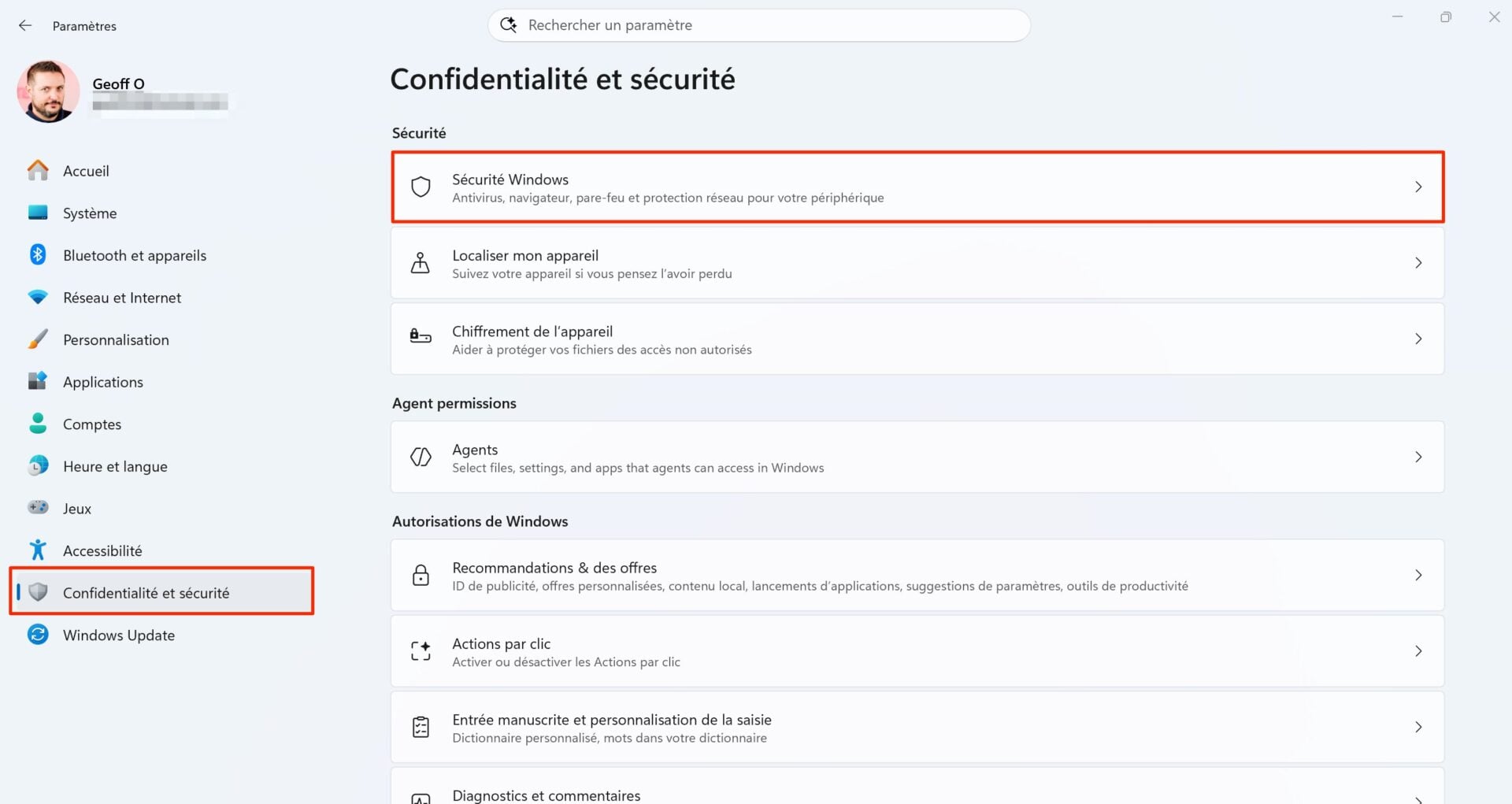
Task: Expand the Actions par clic row
Action: coord(1419,651)
